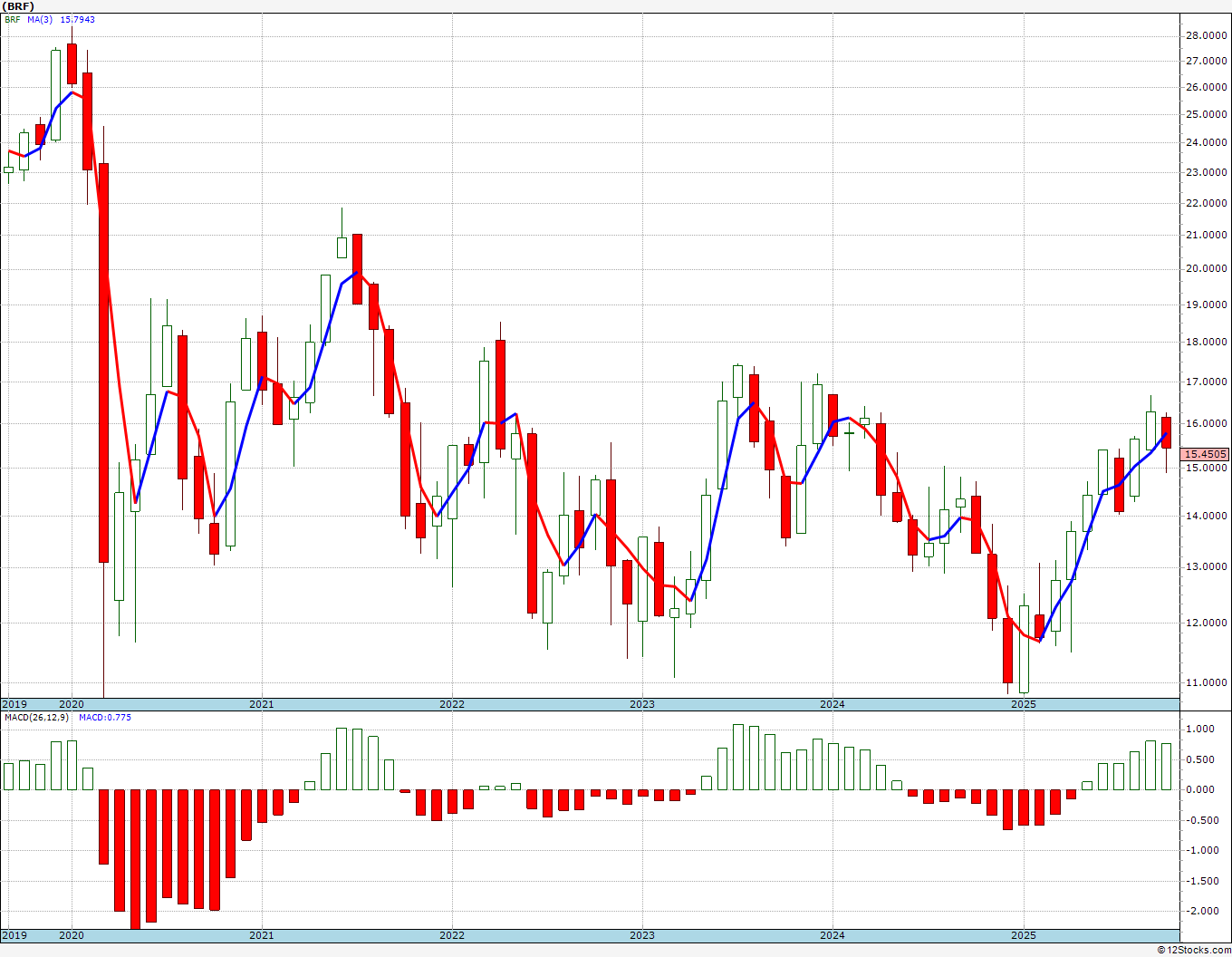The height and width of the screenshot is (957, 1232).
Task: Click the 1.000 MACD axis label
Action: 1201,729
